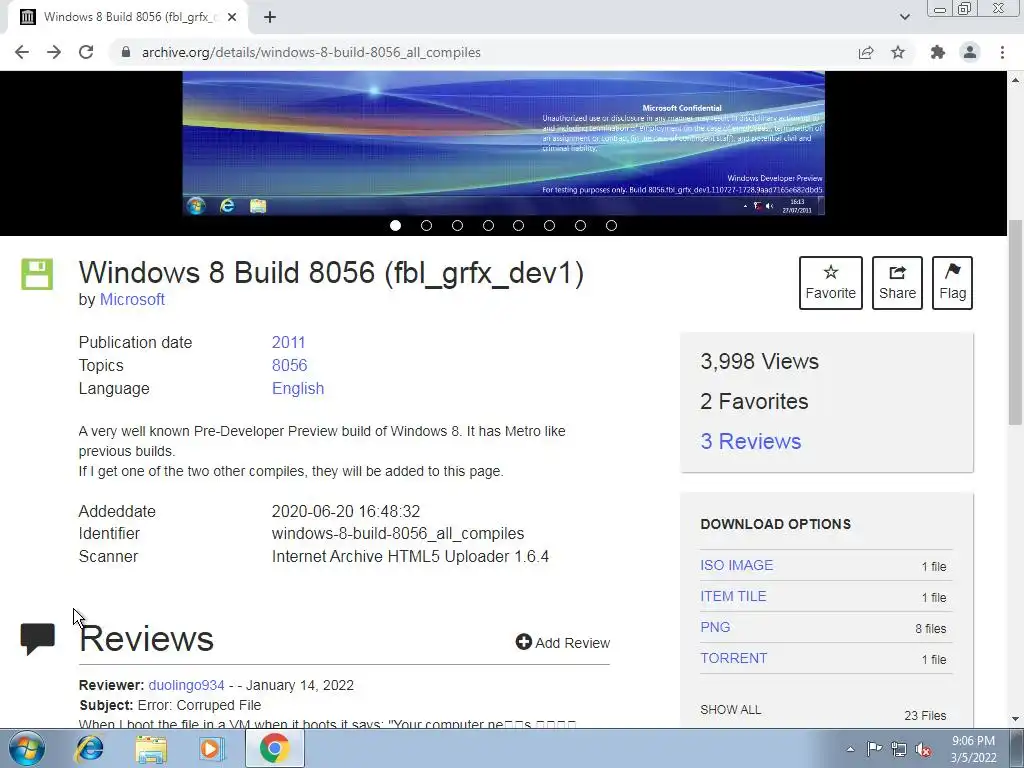Open the 8056 topic link
This screenshot has width=1024, height=768.
click(x=289, y=365)
